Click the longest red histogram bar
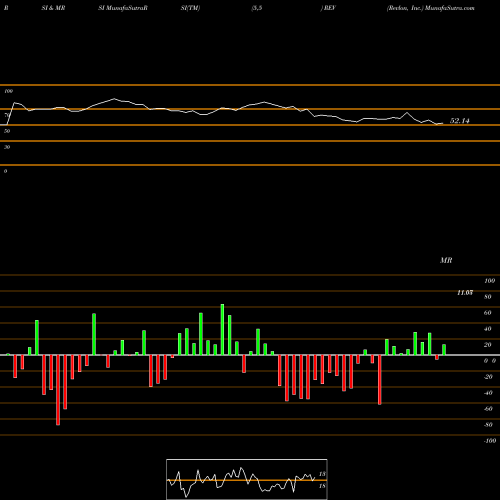This screenshot has height=500, width=500. pyautogui.click(x=58, y=390)
